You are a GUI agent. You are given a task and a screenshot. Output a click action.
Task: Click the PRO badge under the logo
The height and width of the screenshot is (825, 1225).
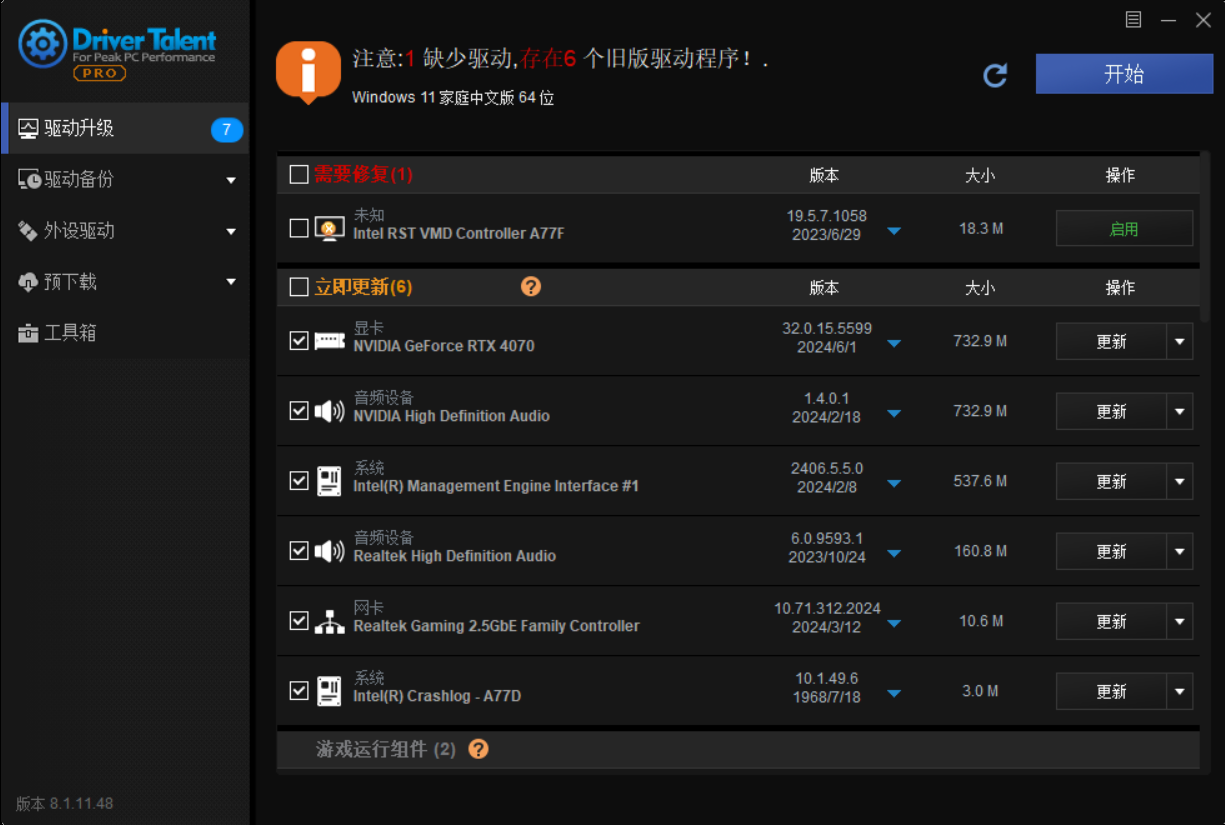99,73
